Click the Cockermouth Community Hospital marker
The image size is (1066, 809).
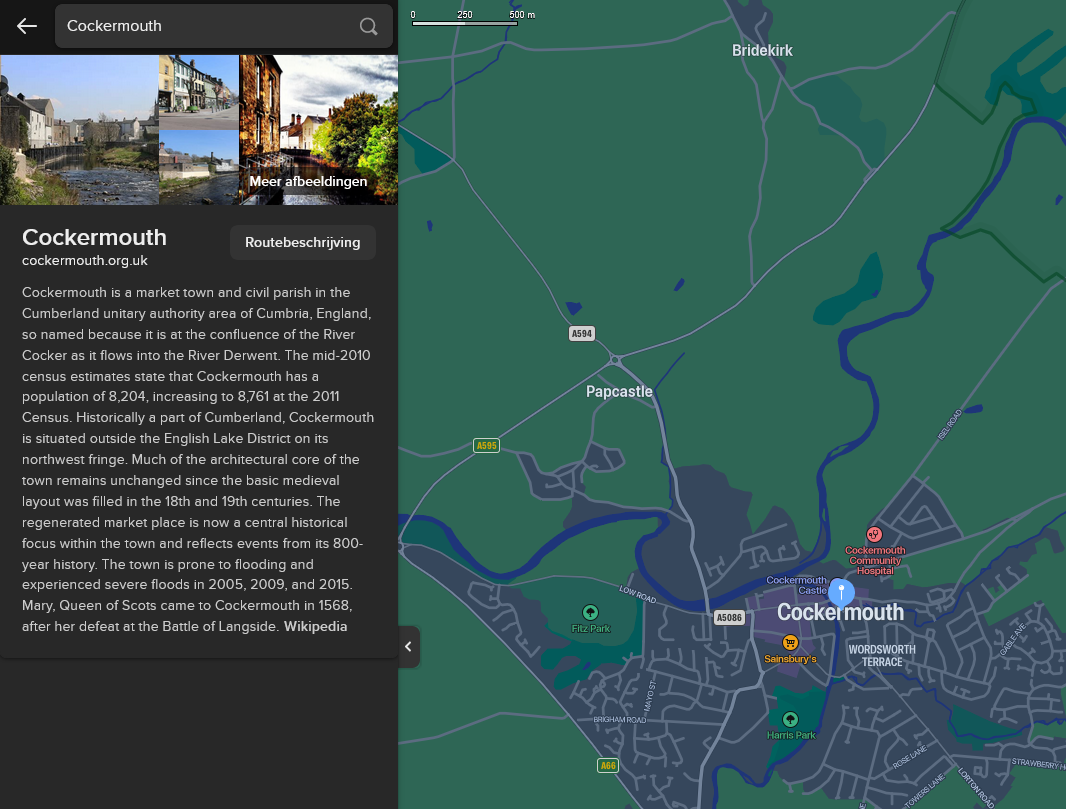[x=874, y=534]
